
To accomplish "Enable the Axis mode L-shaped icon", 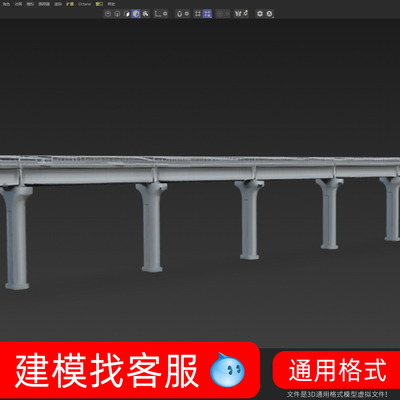I will point(158,14).
